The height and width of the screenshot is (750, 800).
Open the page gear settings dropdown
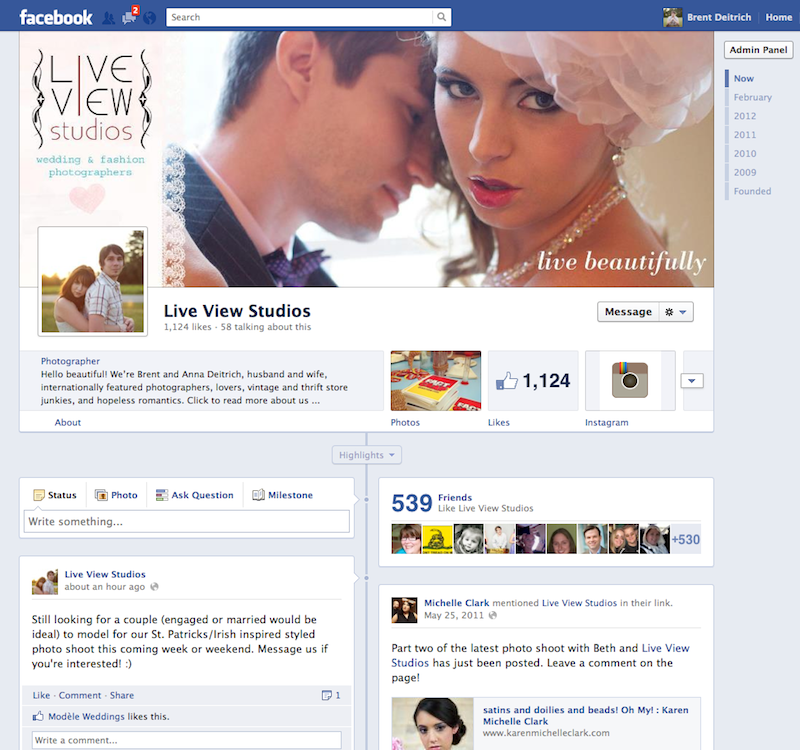(x=676, y=312)
